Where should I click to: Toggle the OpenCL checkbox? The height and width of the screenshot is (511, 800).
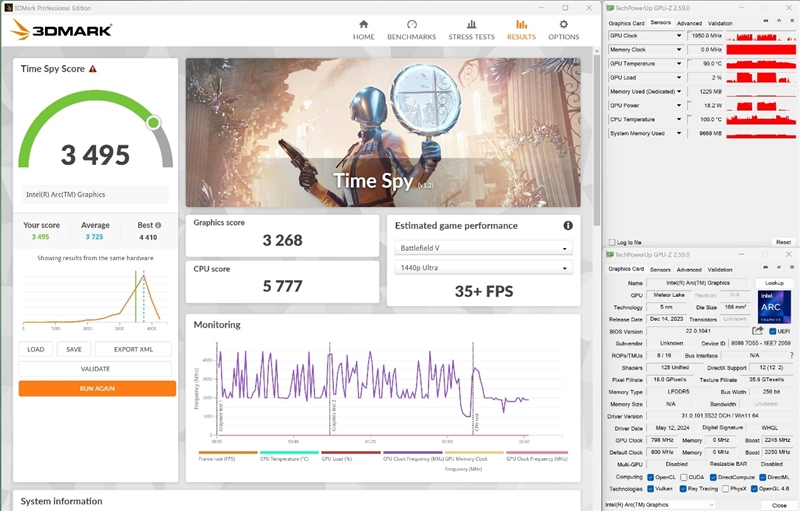click(651, 477)
